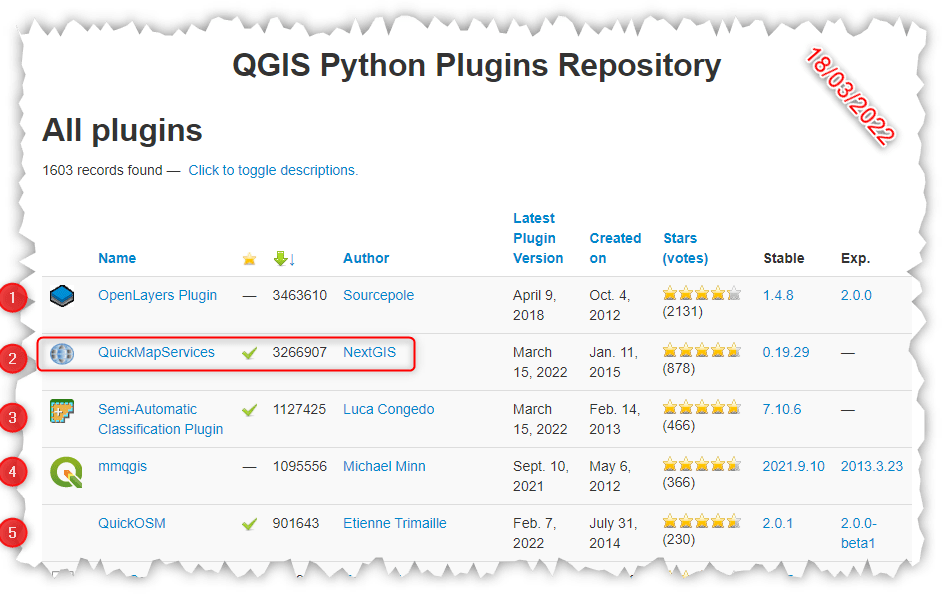Sort the table by Name column
The image size is (942, 594).
tap(117, 258)
